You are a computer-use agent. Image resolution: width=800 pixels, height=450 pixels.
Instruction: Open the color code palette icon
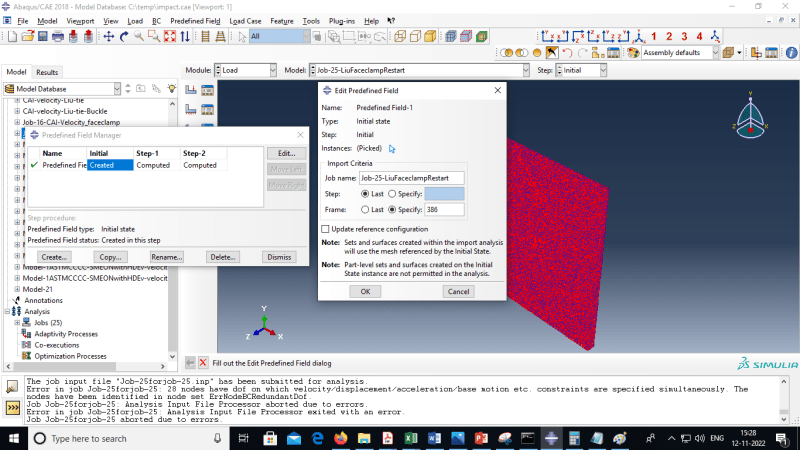pos(633,53)
